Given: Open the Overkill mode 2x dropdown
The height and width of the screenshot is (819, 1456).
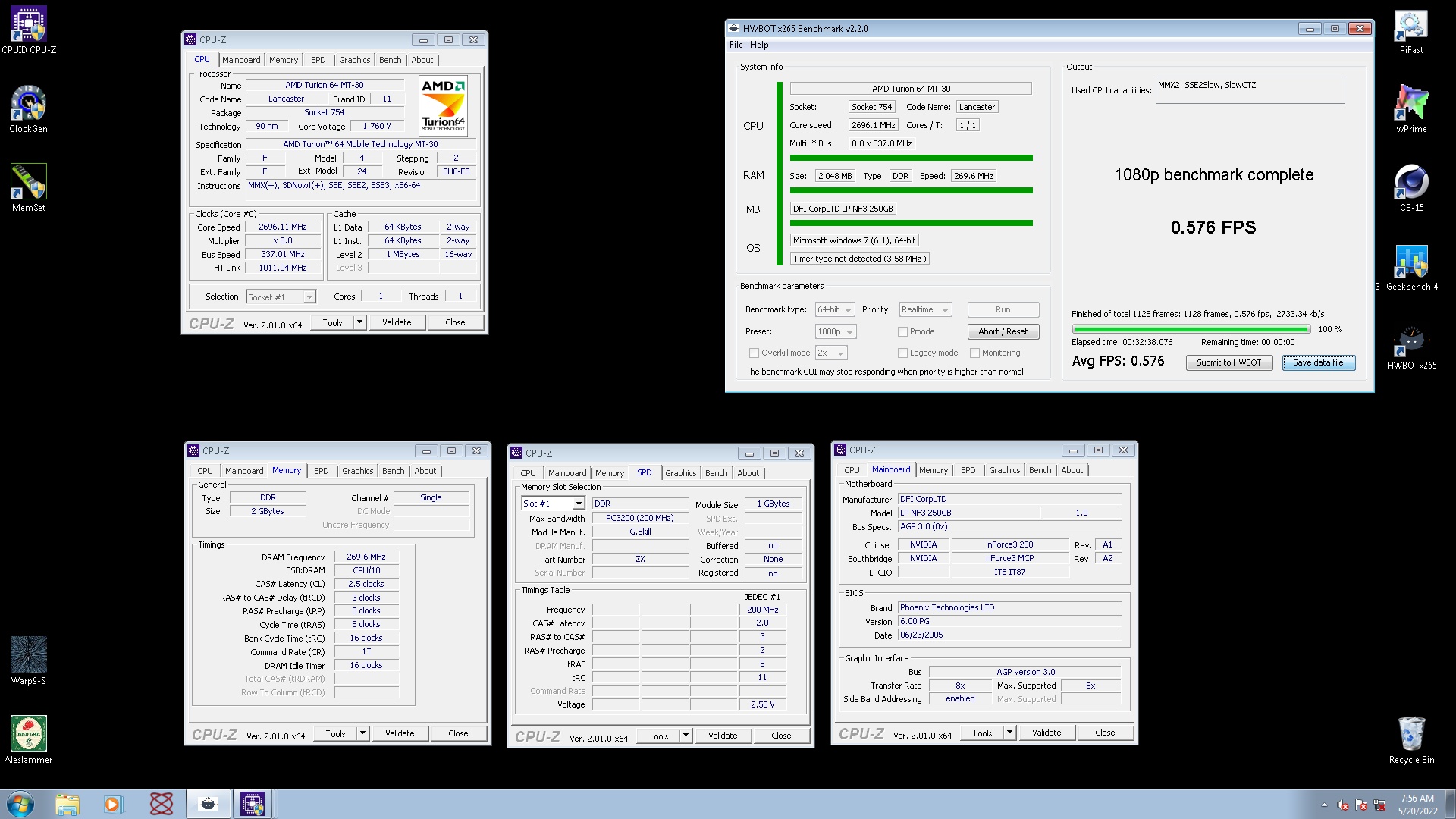Looking at the screenshot, I should point(831,353).
